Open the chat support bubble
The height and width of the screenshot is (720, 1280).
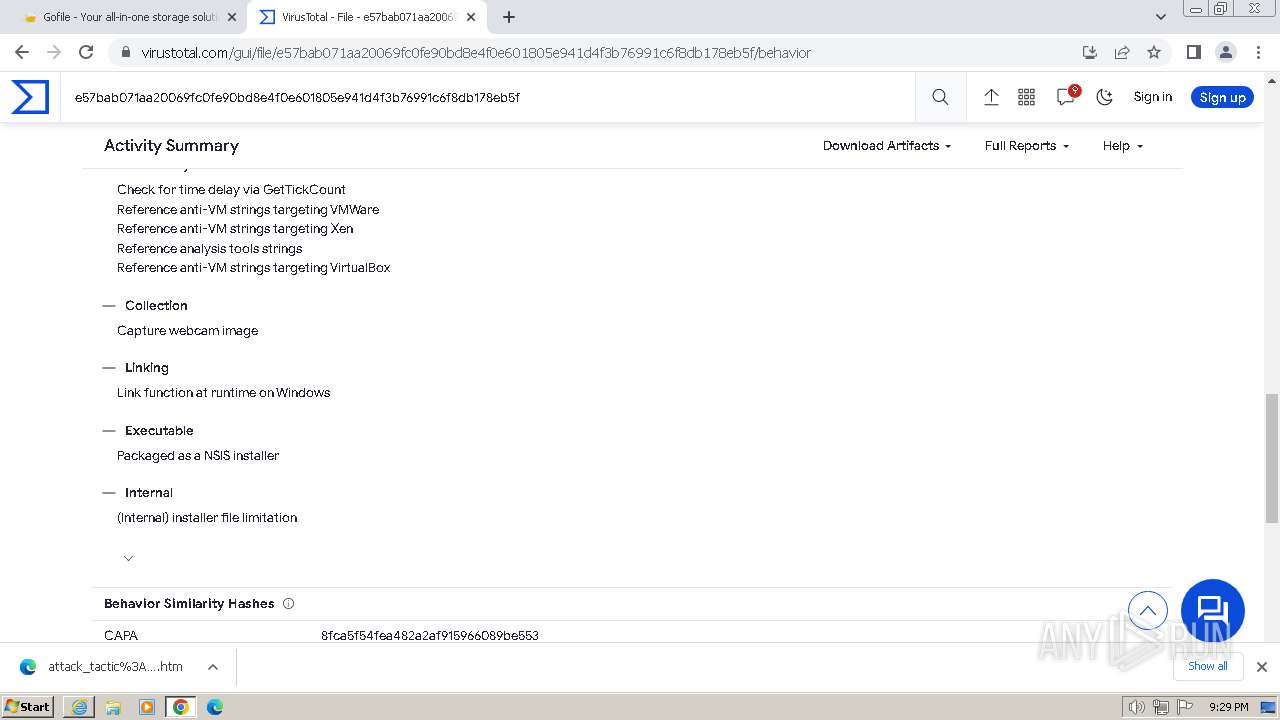1212,611
